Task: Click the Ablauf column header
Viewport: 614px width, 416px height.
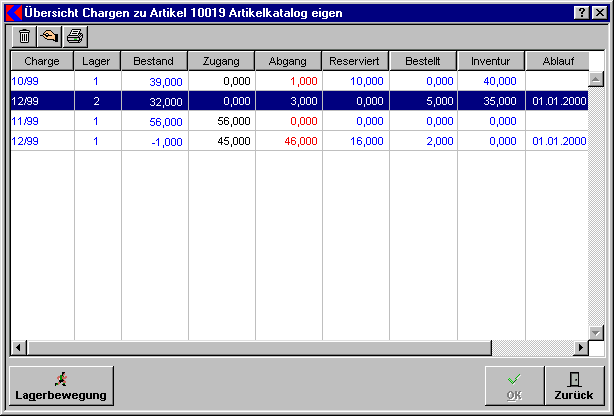Action: [x=556, y=61]
